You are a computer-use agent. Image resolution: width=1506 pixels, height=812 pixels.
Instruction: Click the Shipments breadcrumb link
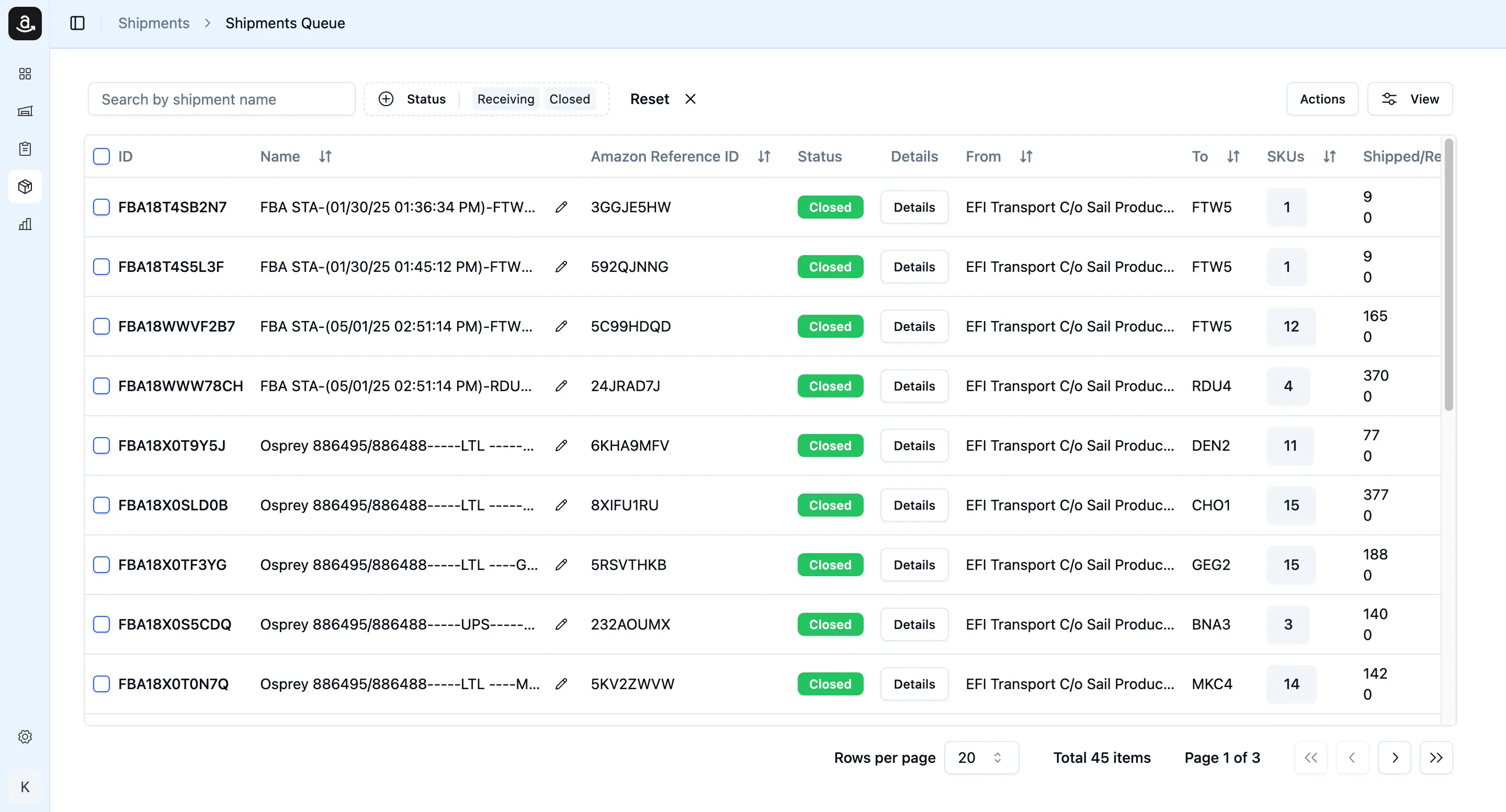[154, 24]
